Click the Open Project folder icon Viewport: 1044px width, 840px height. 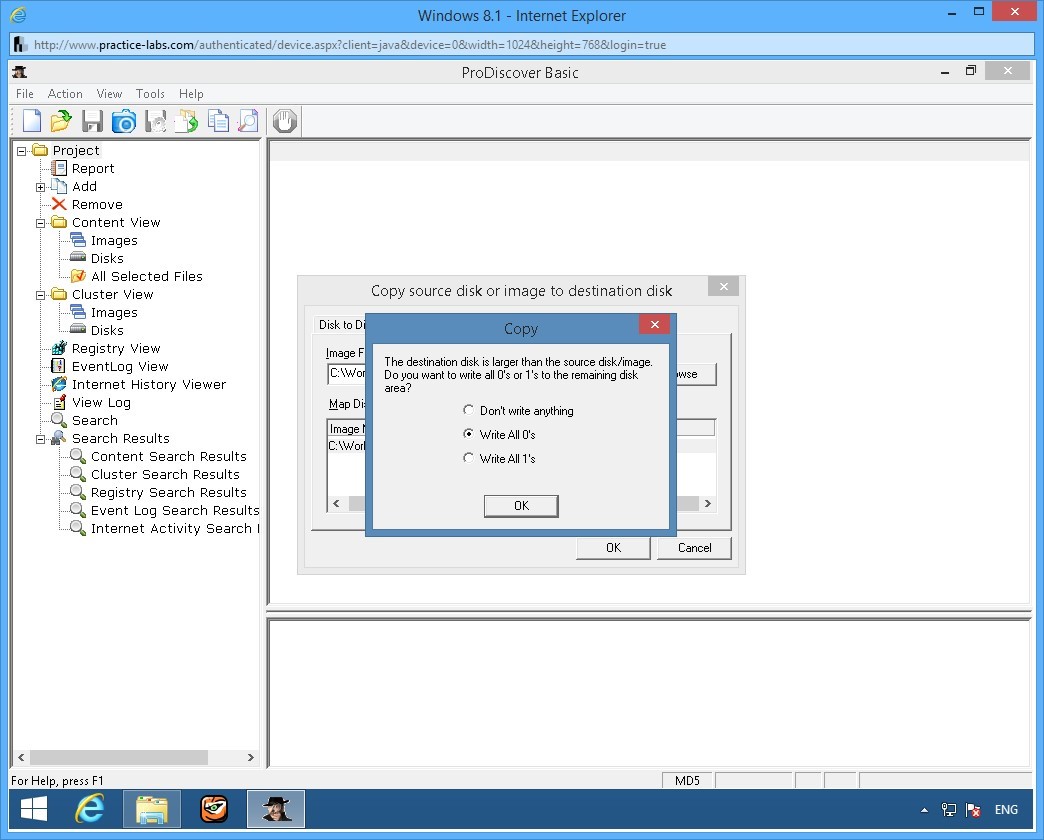(x=61, y=122)
